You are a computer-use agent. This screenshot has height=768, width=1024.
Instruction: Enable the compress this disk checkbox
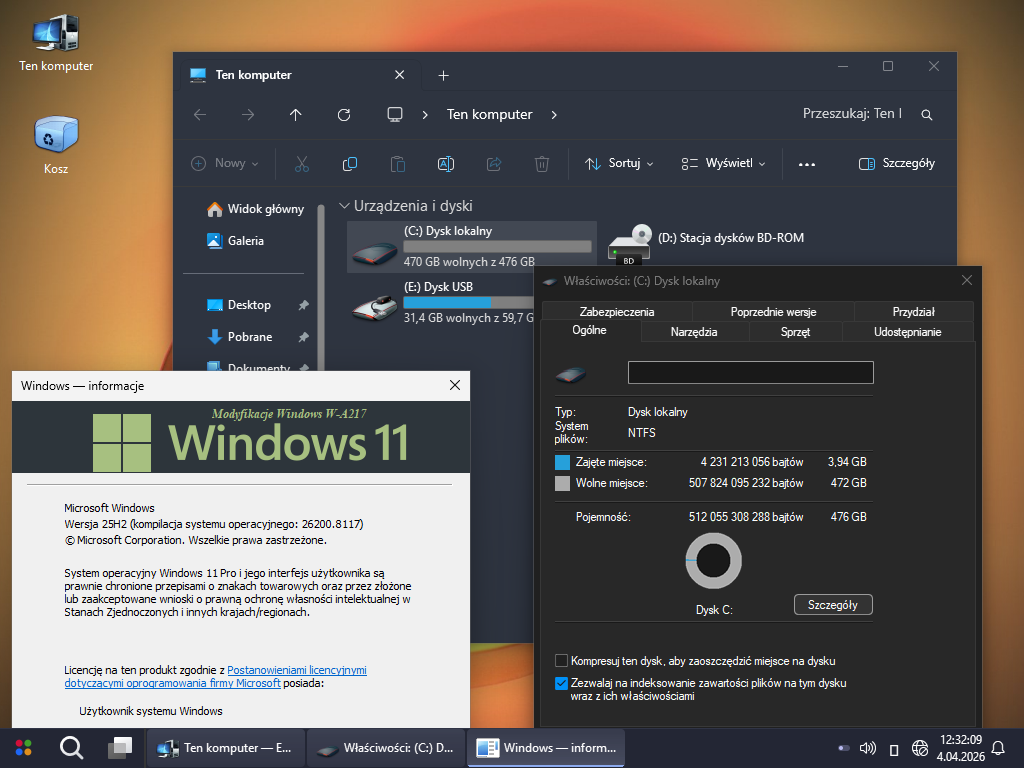click(562, 661)
